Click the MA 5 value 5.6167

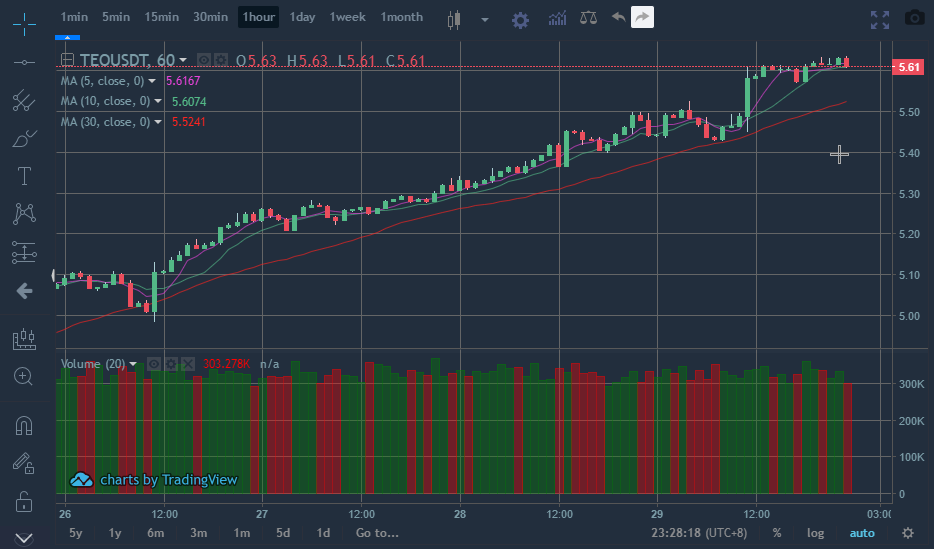[x=183, y=81]
